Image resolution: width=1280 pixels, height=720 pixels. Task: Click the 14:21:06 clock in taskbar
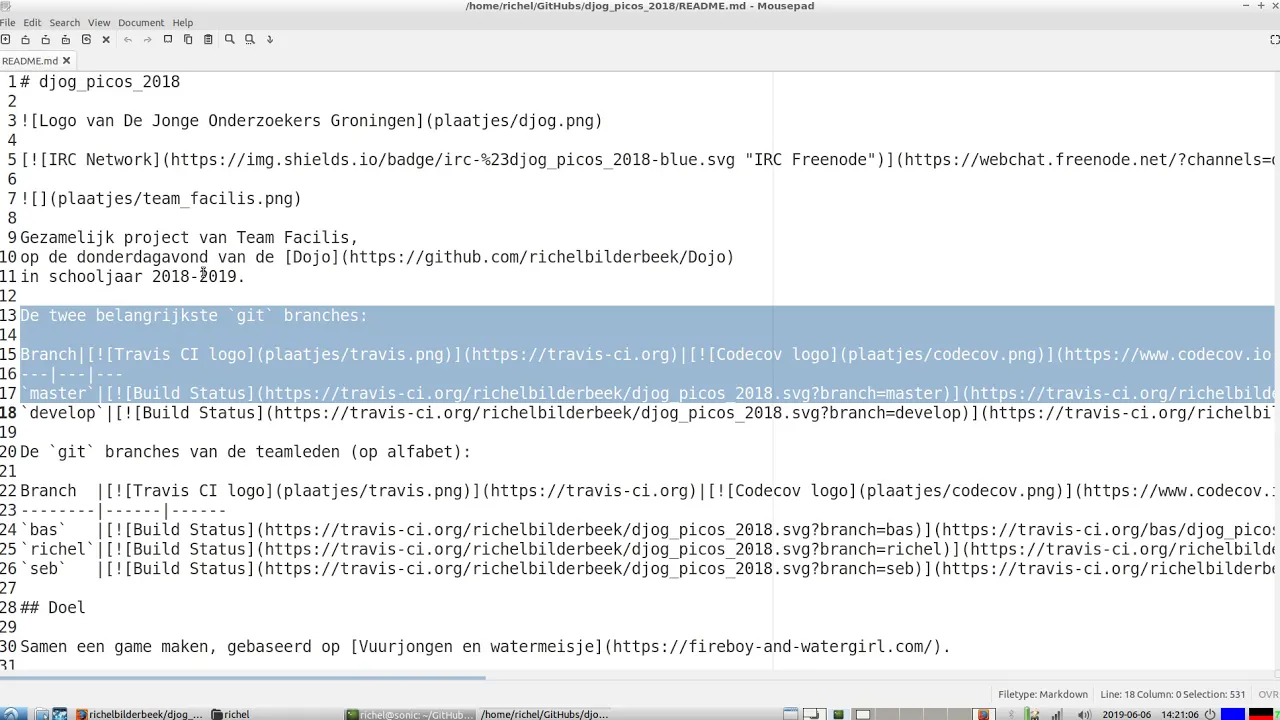click(x=1179, y=714)
